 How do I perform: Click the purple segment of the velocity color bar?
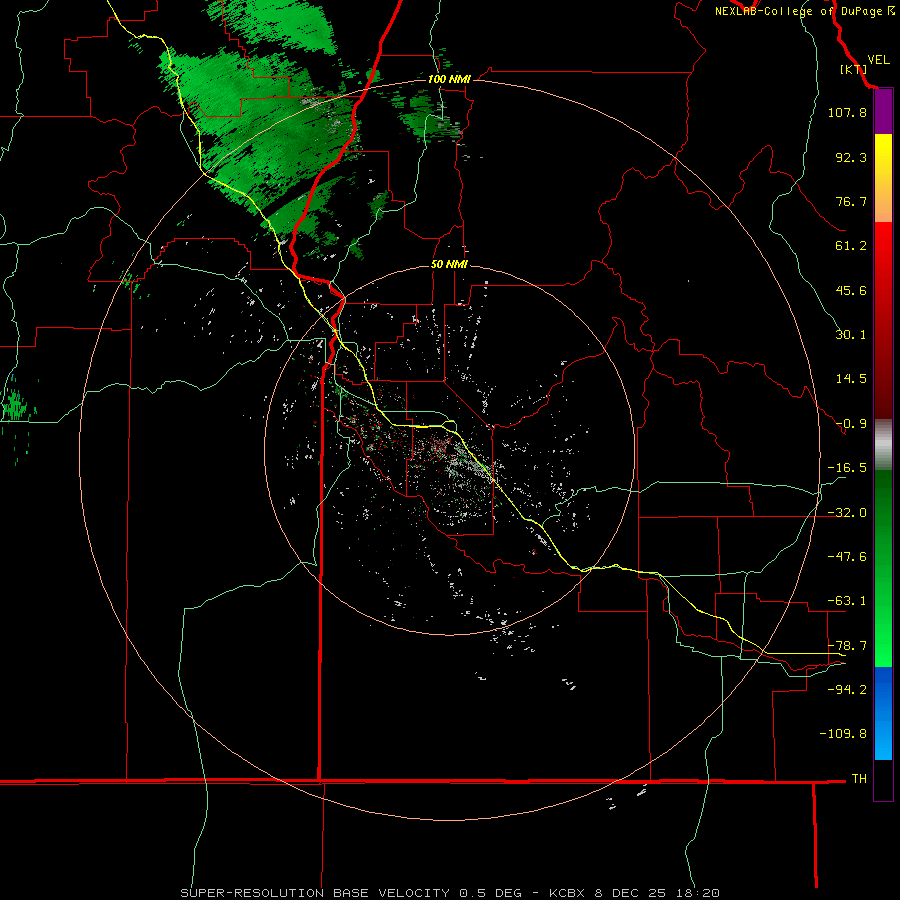pyautogui.click(x=883, y=112)
